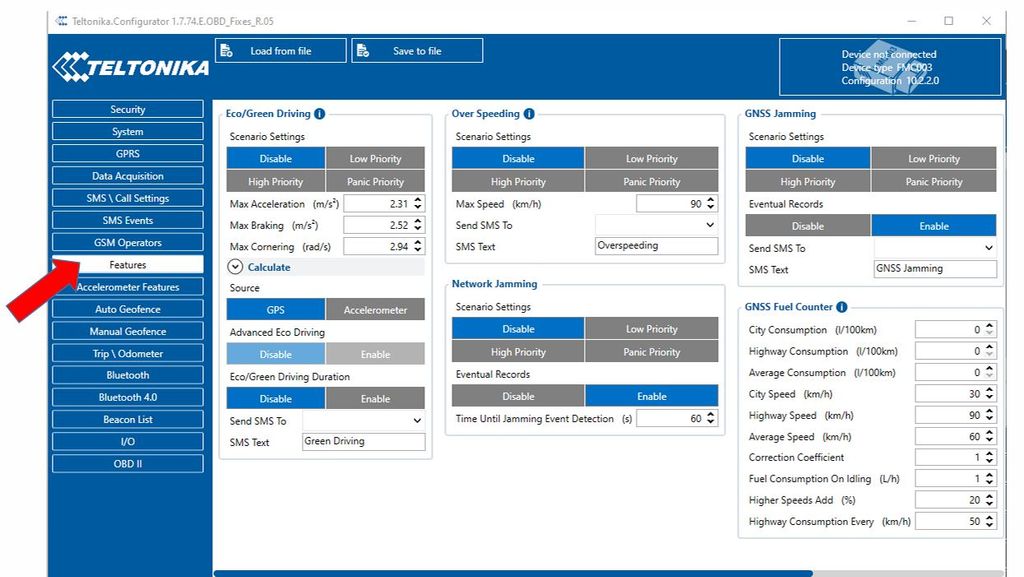Image resolution: width=1024 pixels, height=577 pixels.
Task: Set Eco/Green Driving scenario to Low Priority
Action: (375, 159)
